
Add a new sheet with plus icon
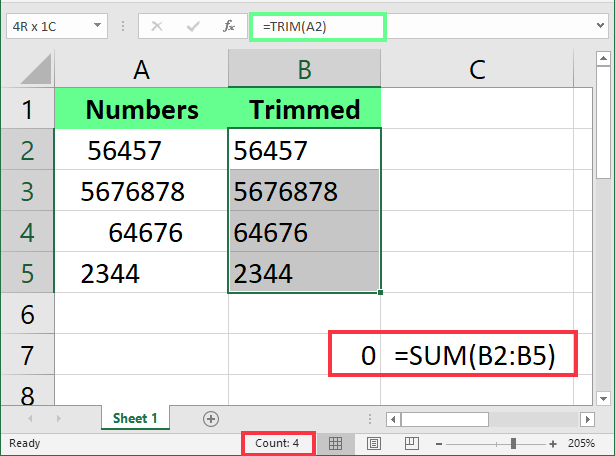point(211,419)
